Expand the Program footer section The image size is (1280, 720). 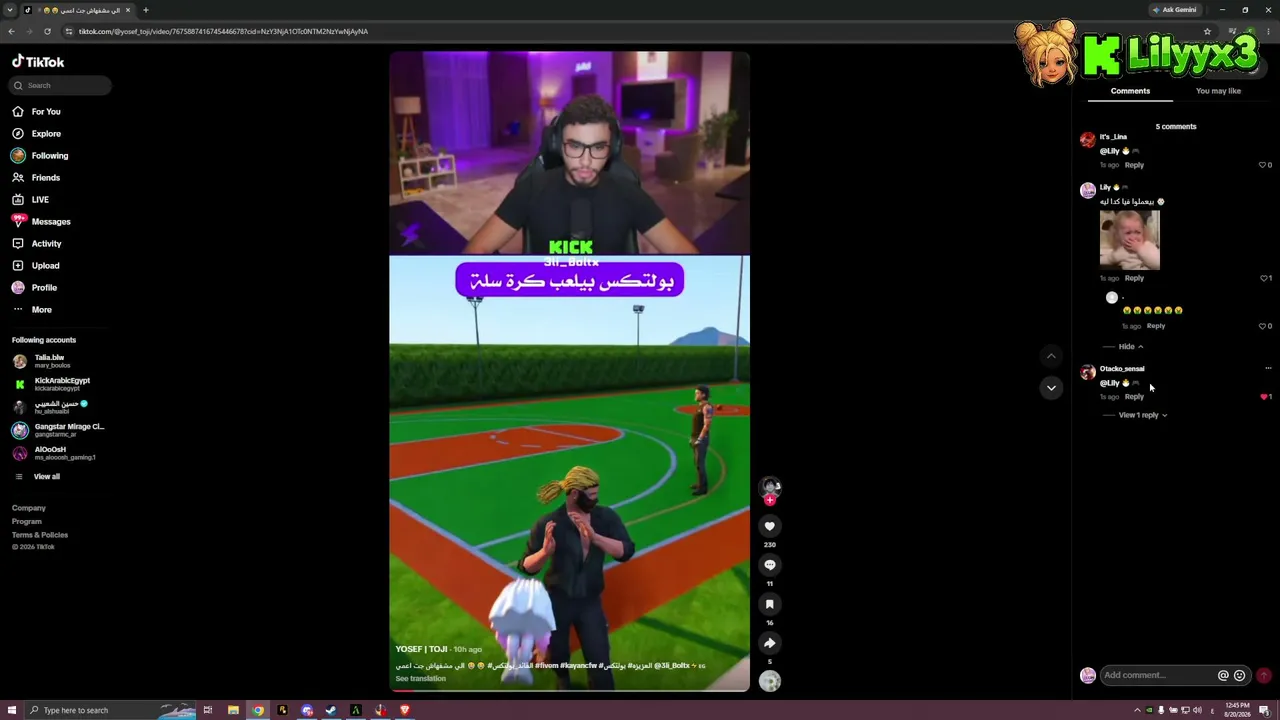click(27, 521)
